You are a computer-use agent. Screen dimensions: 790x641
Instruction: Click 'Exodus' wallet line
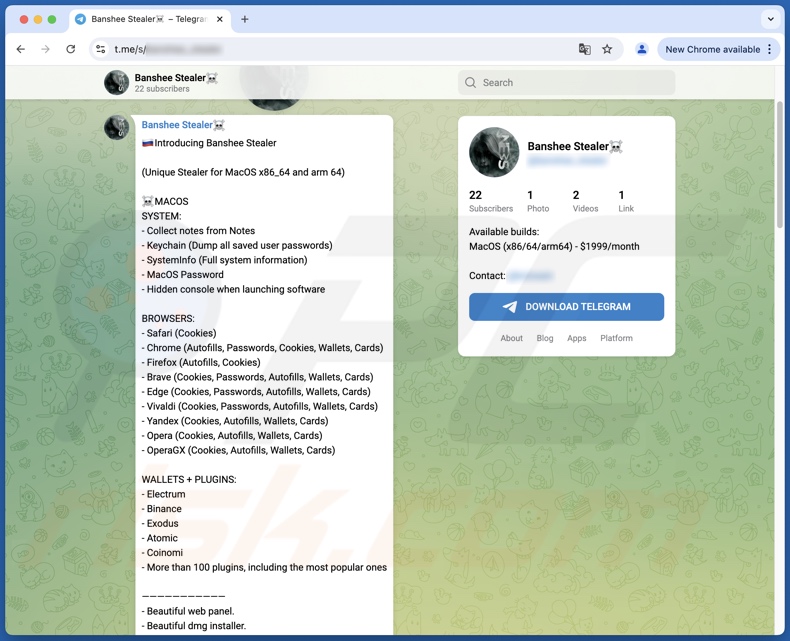[x=160, y=523]
